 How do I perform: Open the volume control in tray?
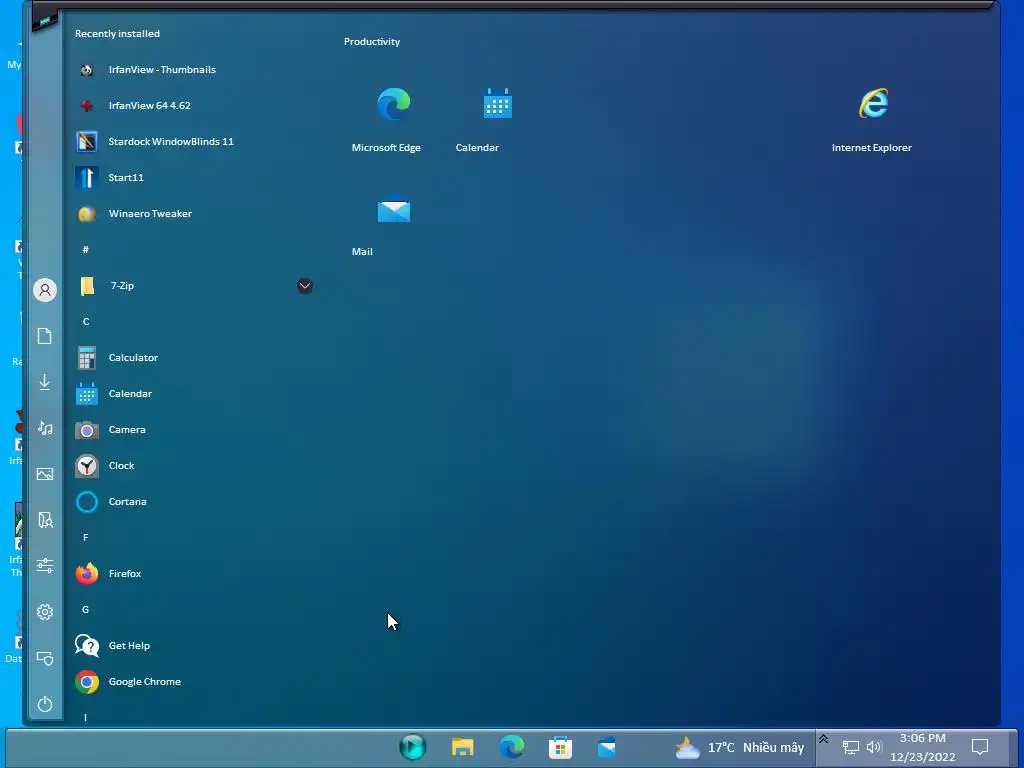coord(874,747)
